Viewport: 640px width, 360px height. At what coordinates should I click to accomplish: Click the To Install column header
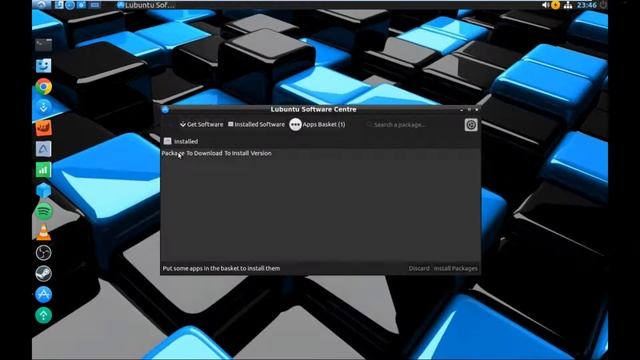point(236,153)
